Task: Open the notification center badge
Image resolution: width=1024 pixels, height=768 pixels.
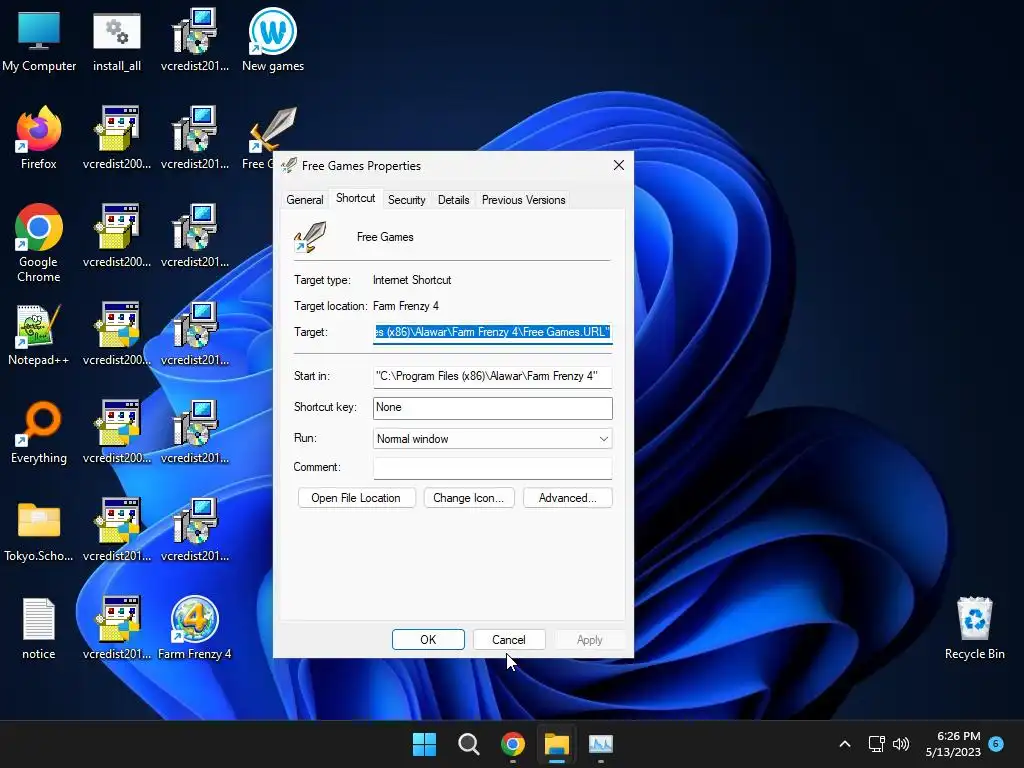Action: 996,744
